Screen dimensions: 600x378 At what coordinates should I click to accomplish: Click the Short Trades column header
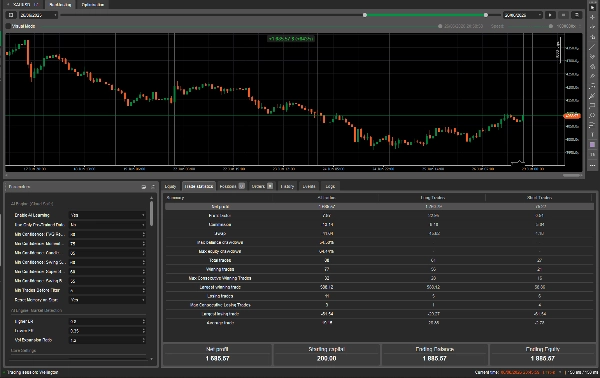539,197
